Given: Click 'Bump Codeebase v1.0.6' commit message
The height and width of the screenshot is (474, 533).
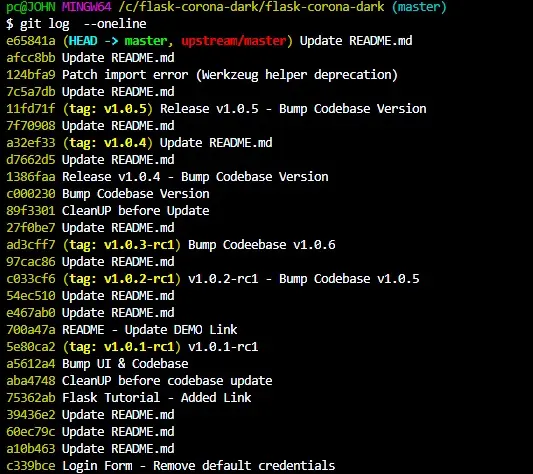Looking at the screenshot, I should click(262, 245).
